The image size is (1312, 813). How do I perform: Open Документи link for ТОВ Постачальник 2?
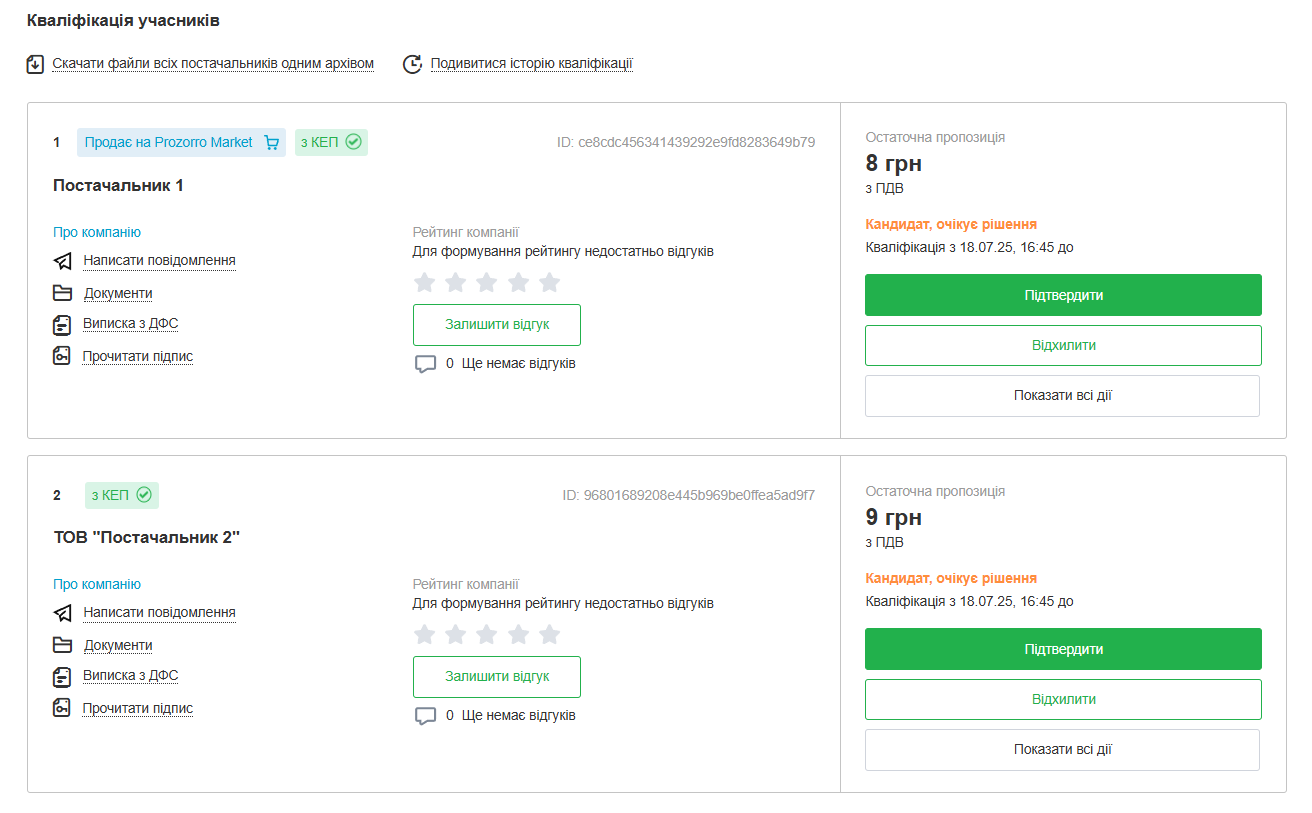pyautogui.click(x=118, y=645)
